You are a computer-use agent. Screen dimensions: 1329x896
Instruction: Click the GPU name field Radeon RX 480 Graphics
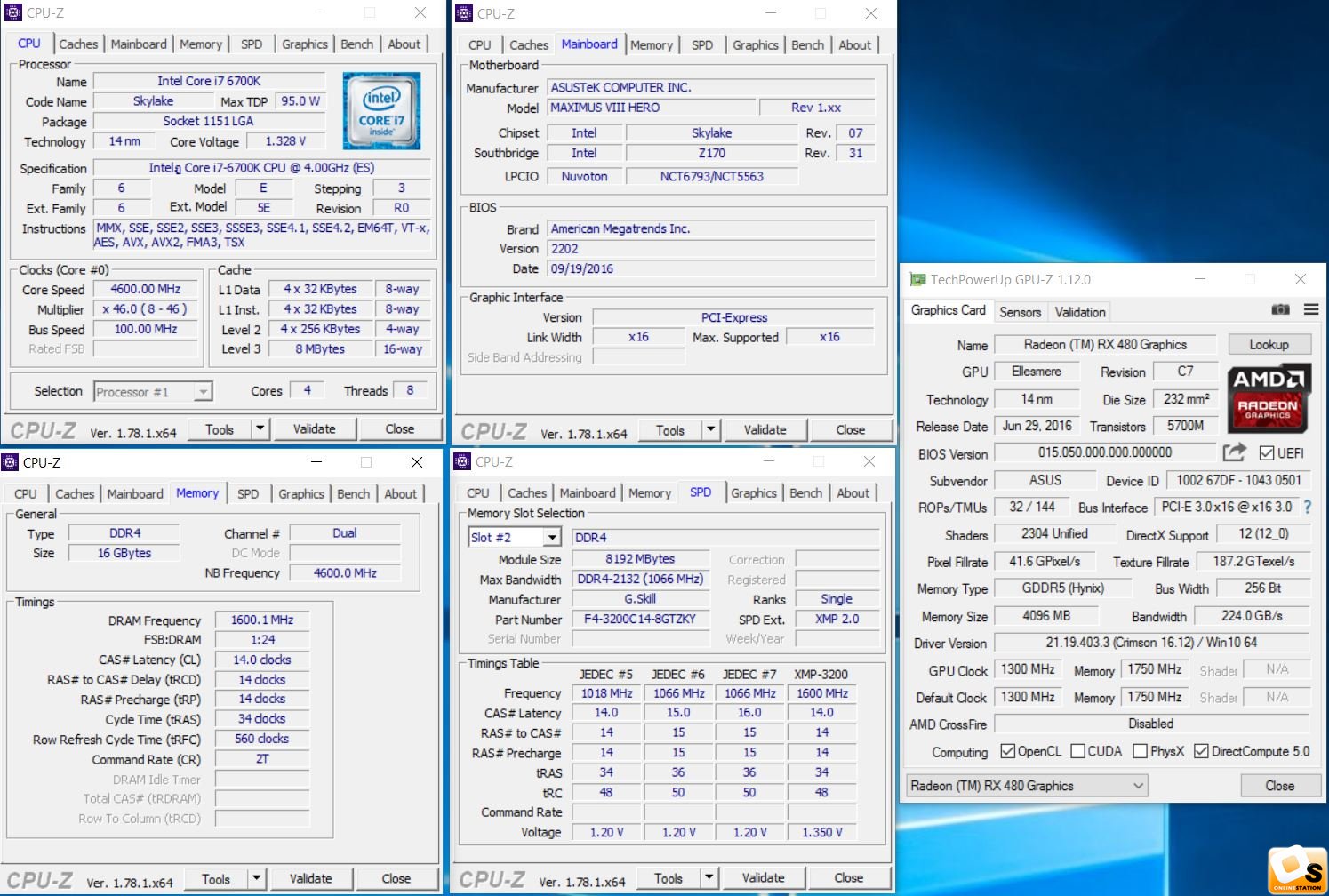(1105, 345)
